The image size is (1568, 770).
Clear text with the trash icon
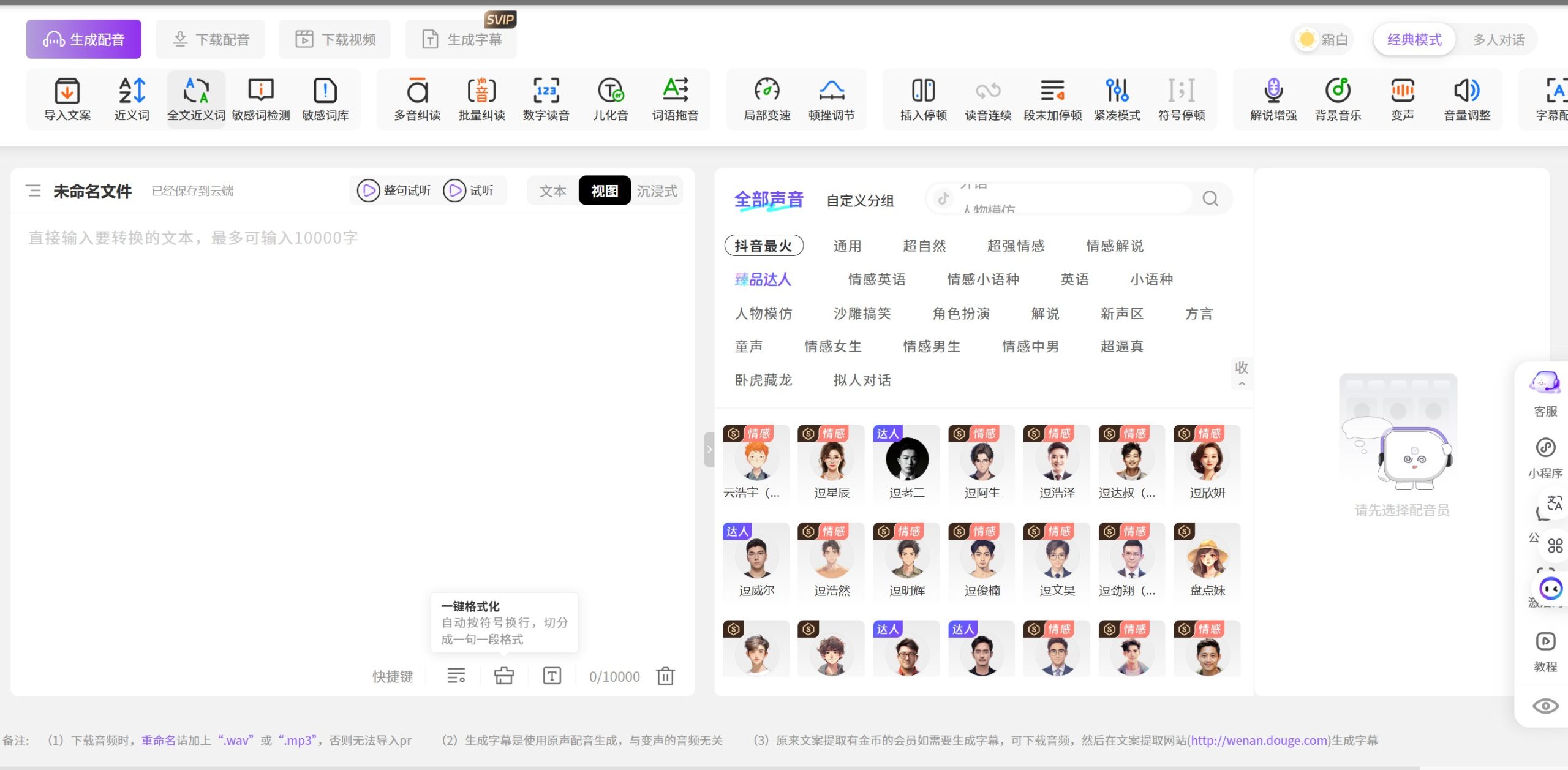pos(665,676)
